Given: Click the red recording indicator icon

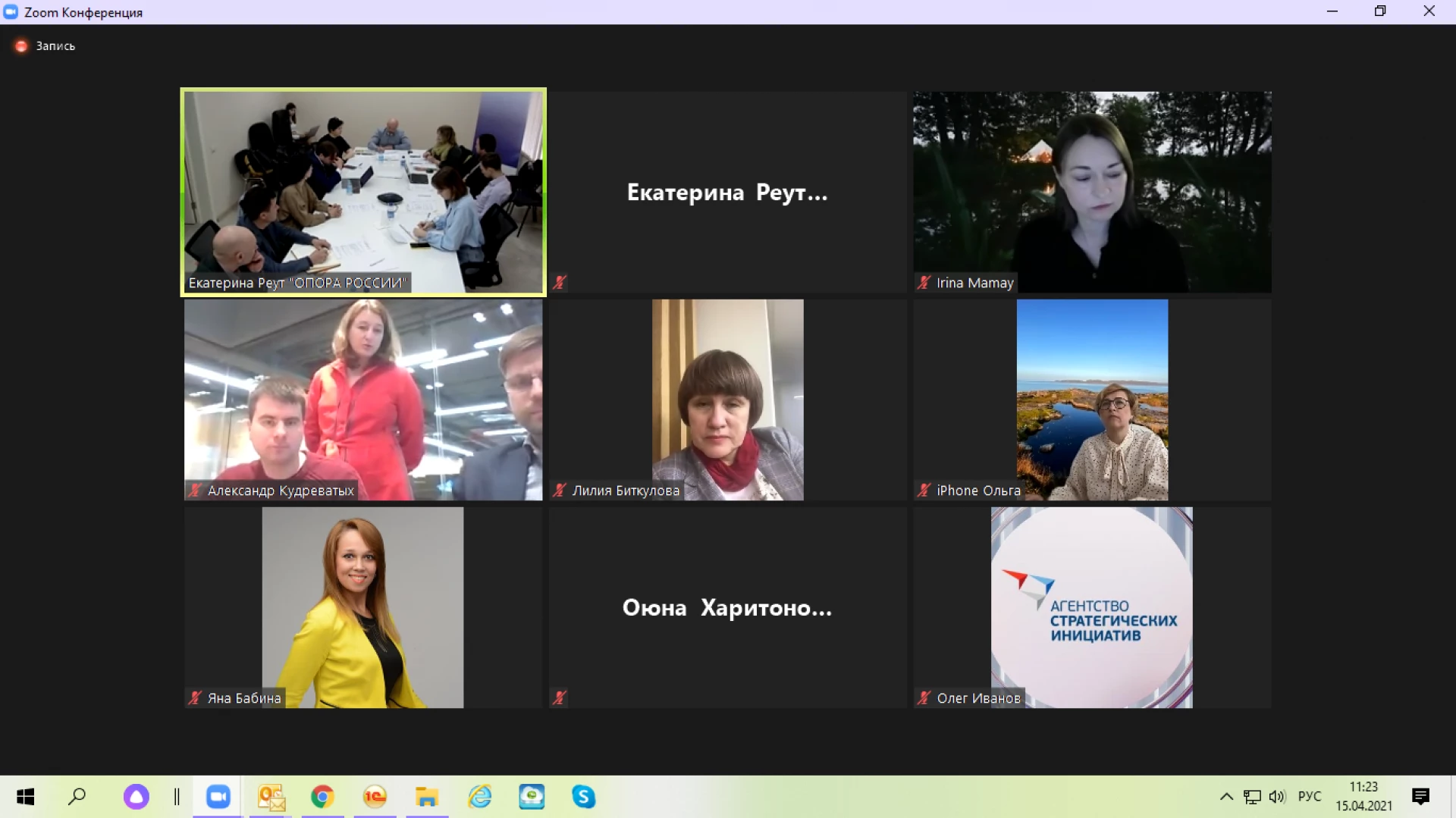Looking at the screenshot, I should point(21,46).
